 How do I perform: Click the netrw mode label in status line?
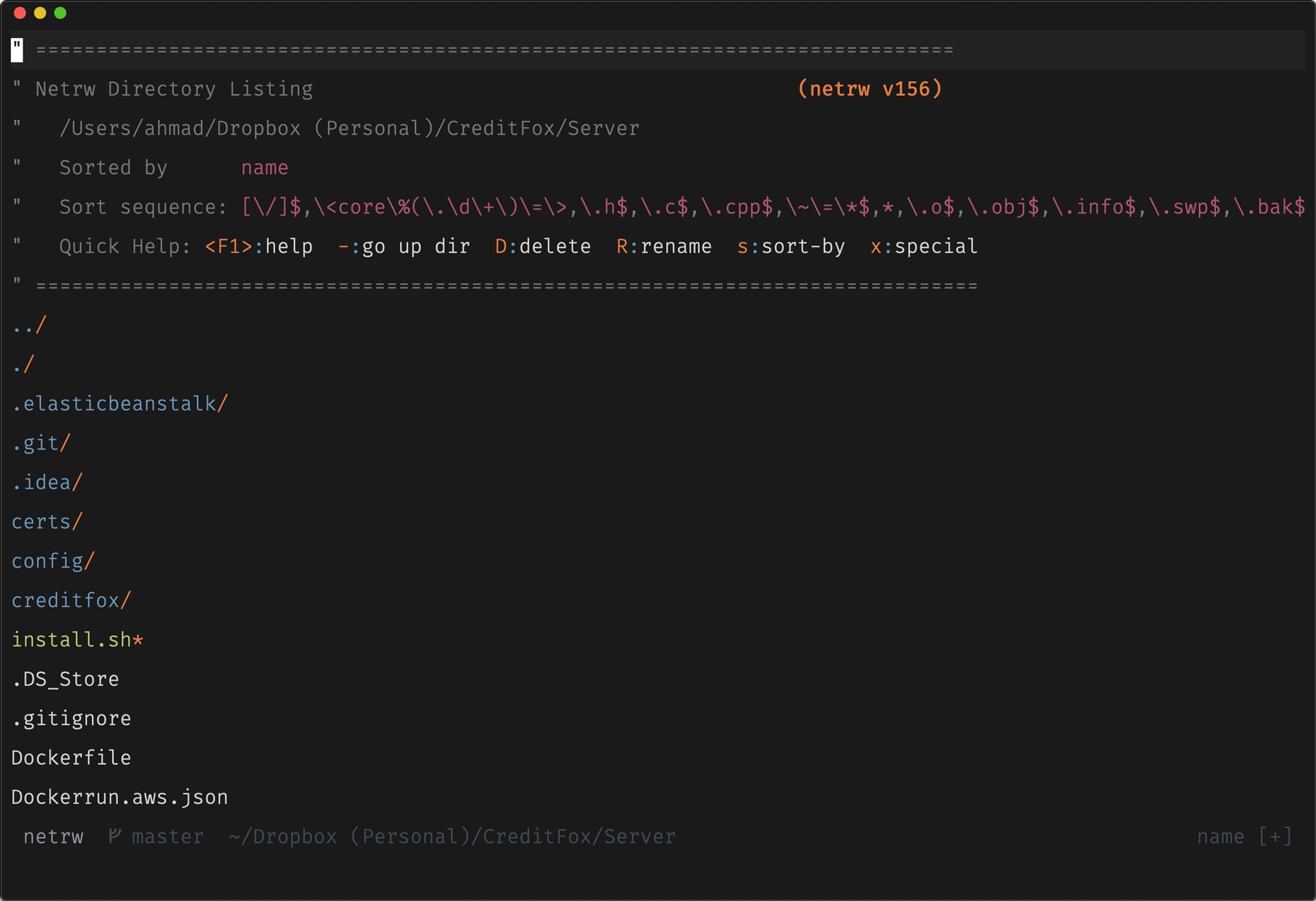(53, 837)
